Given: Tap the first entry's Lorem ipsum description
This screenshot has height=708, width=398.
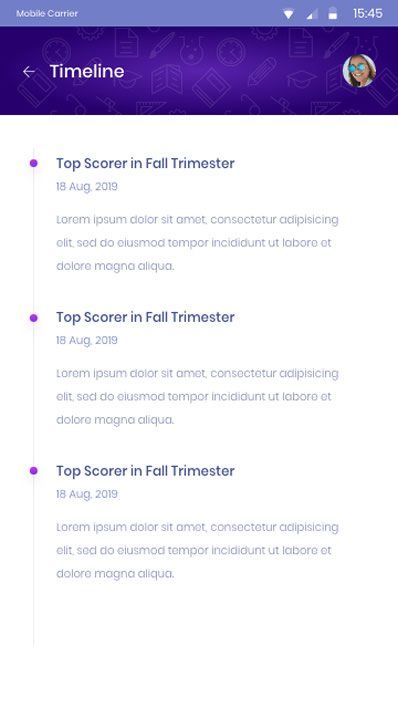Looking at the screenshot, I should point(197,243).
